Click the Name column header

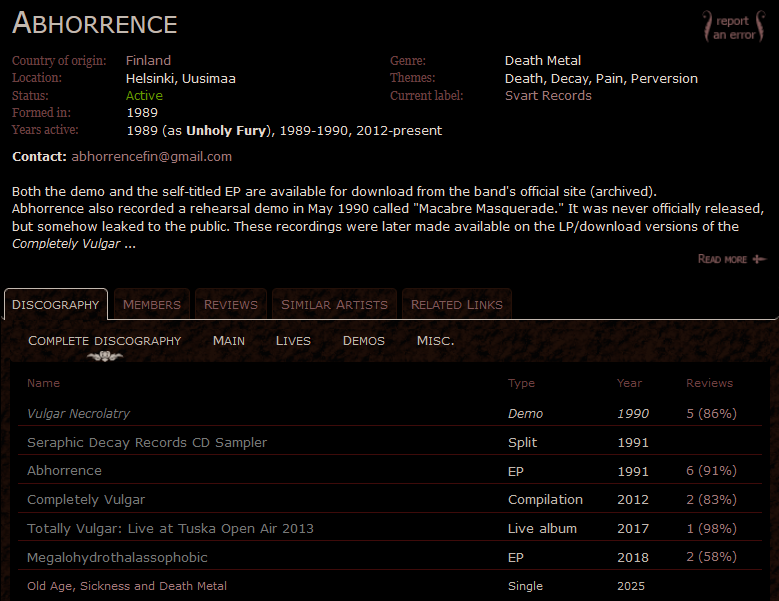click(43, 383)
